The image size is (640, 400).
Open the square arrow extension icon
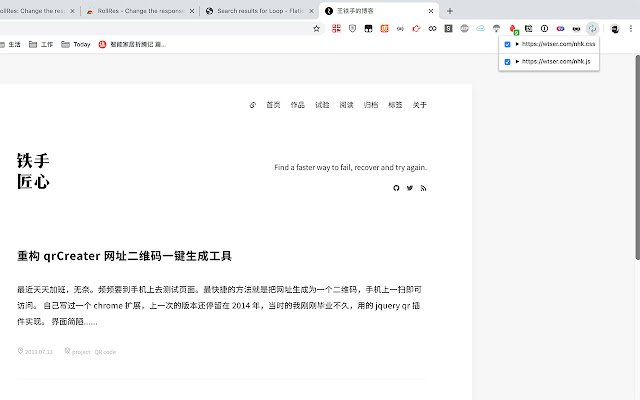click(x=529, y=28)
